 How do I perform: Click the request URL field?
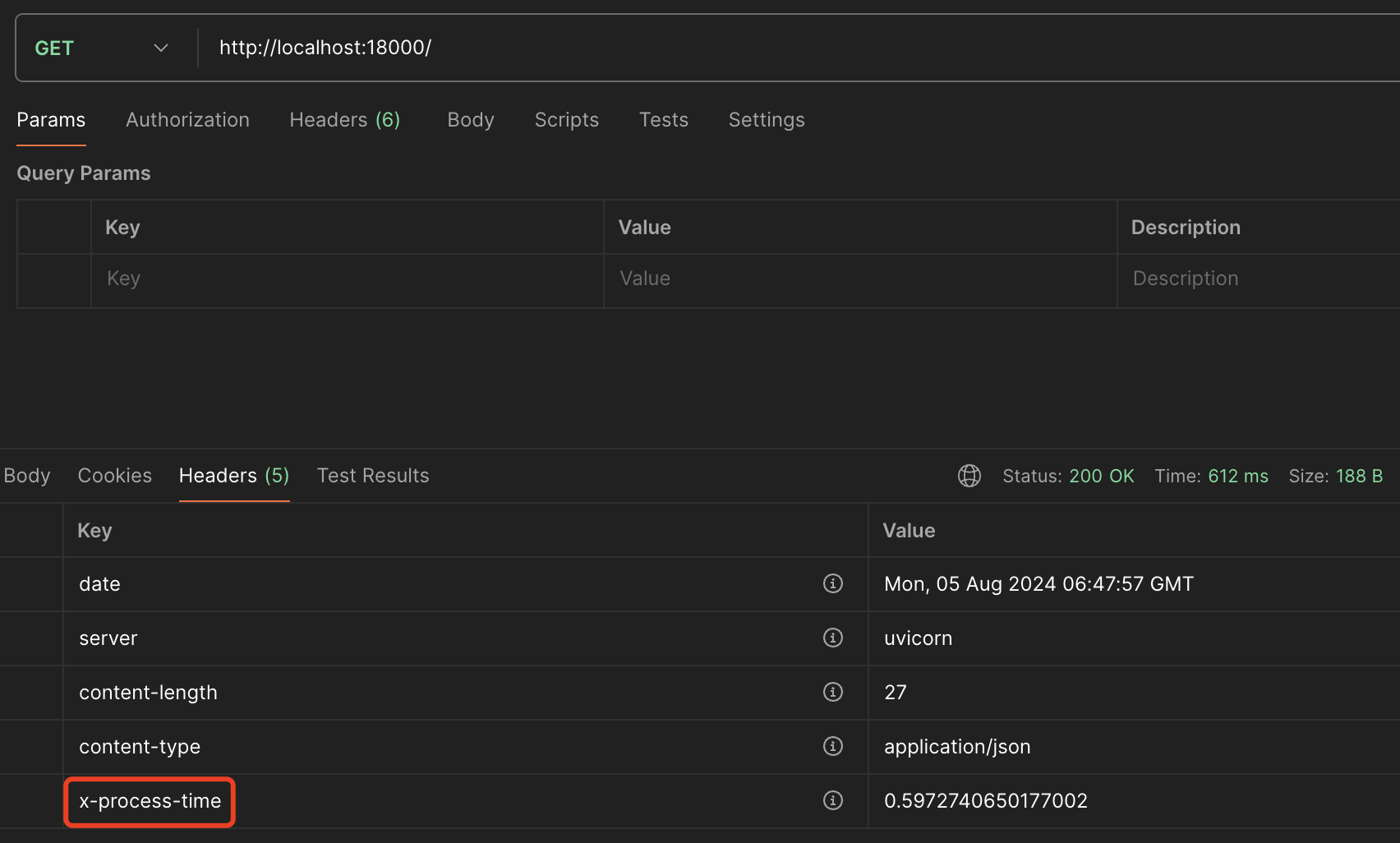pyautogui.click(x=799, y=48)
